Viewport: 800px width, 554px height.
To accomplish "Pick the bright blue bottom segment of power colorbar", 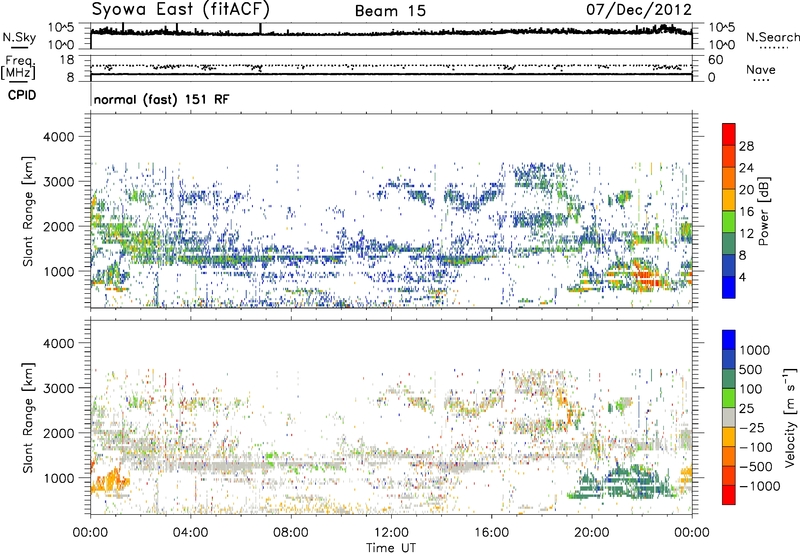I will point(729,288).
